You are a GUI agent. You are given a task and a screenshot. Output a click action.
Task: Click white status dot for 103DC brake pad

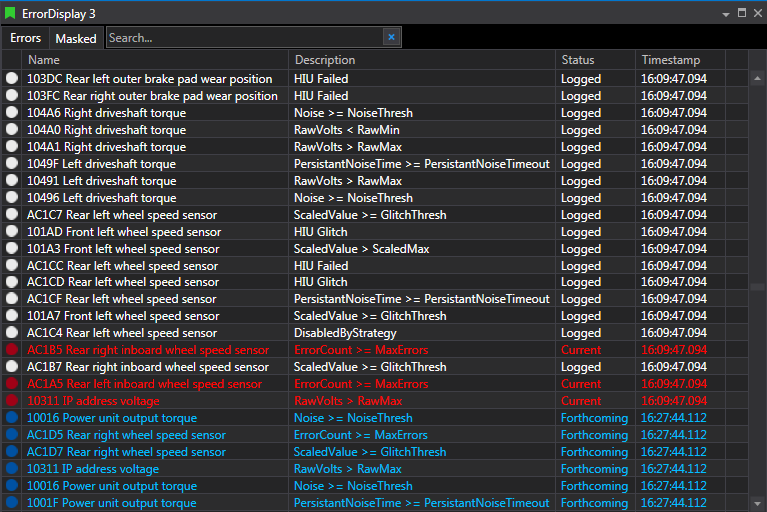[x=12, y=79]
